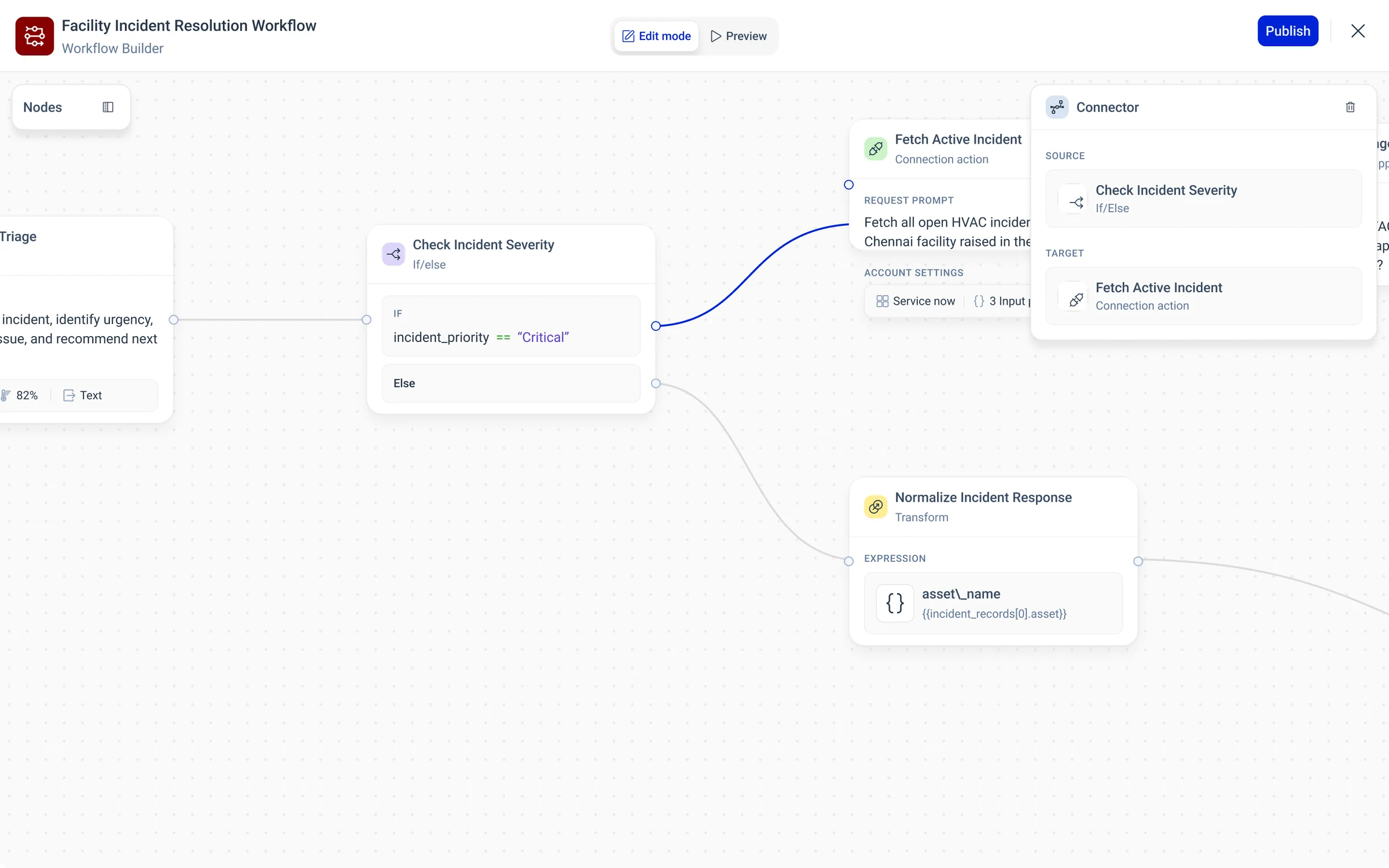
Task: Click the REQUEST PROMPT text in Fetch node
Action: (909, 200)
